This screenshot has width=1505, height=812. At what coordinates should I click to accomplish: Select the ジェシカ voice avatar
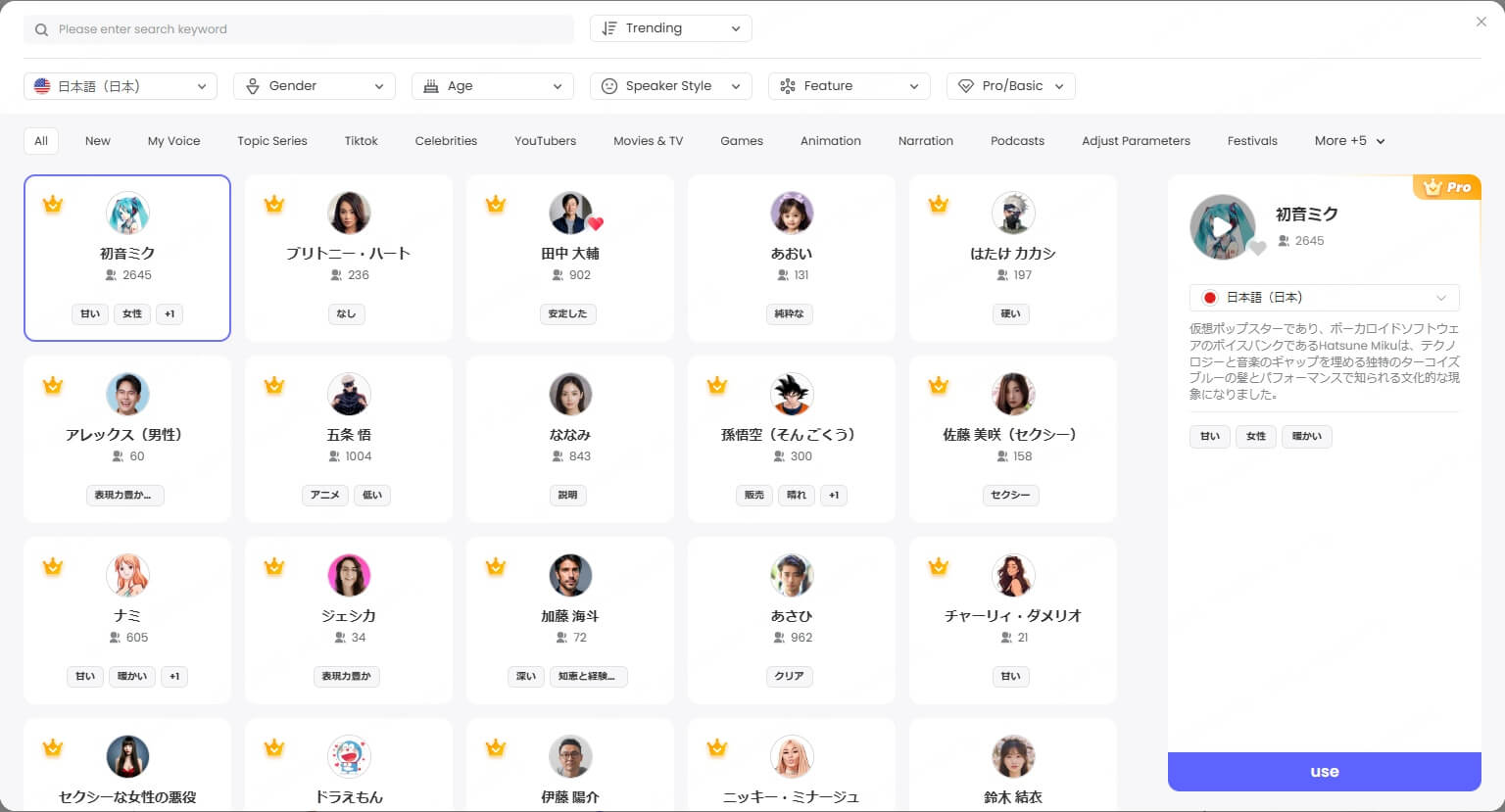[x=349, y=575]
